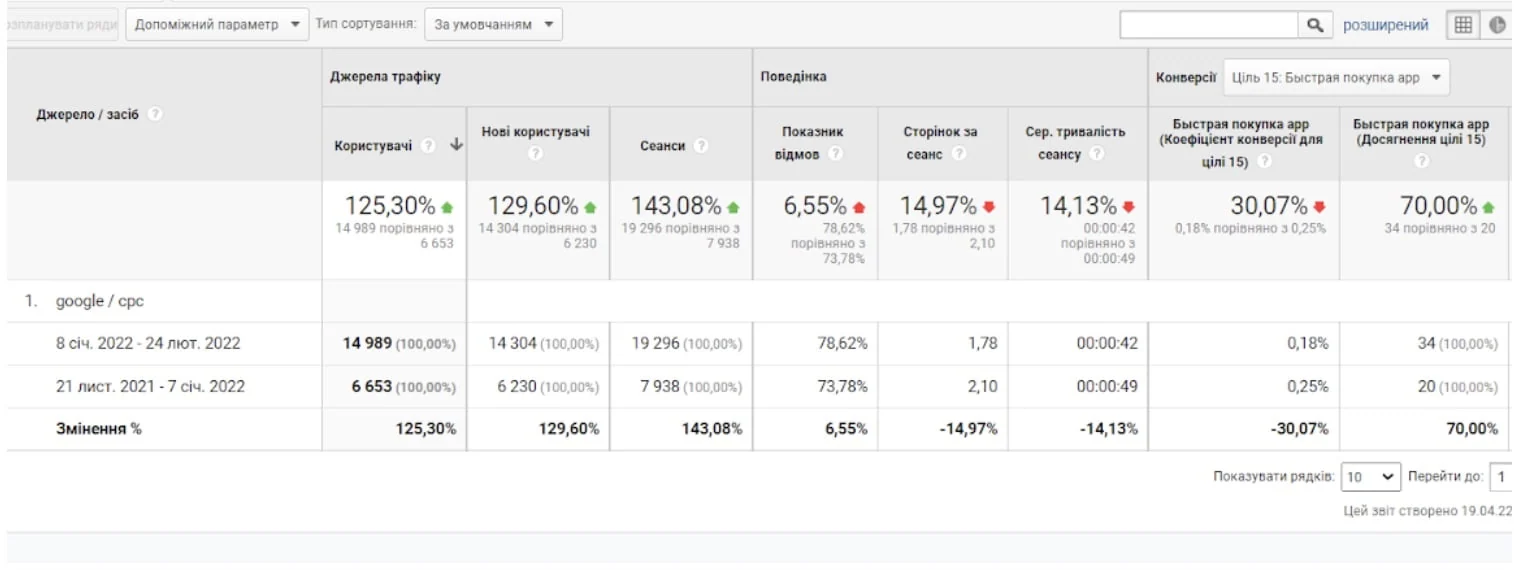Click the Джерела трафіку group header

[385, 77]
